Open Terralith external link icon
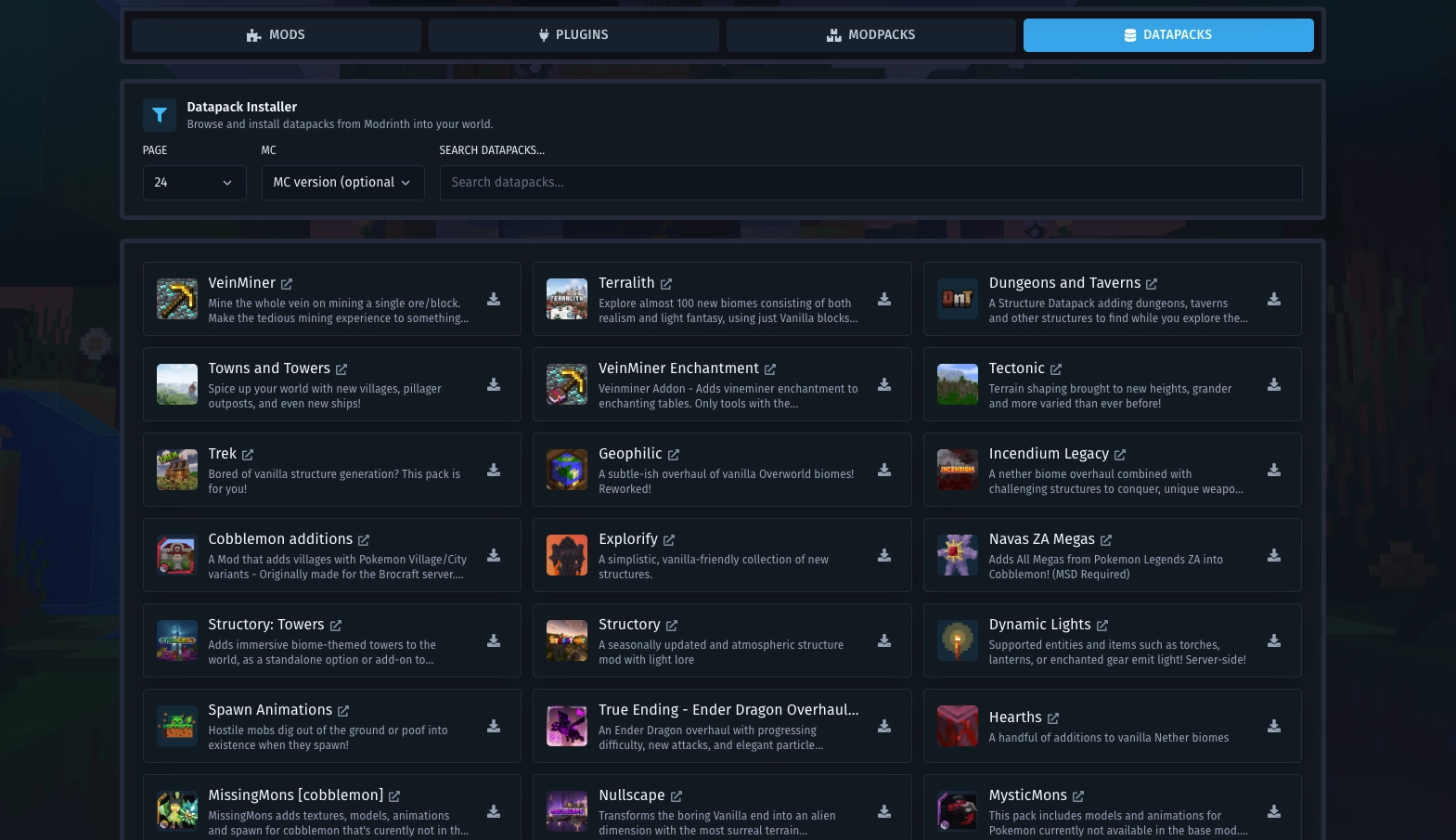Image resolution: width=1456 pixels, height=840 pixels. point(666,284)
